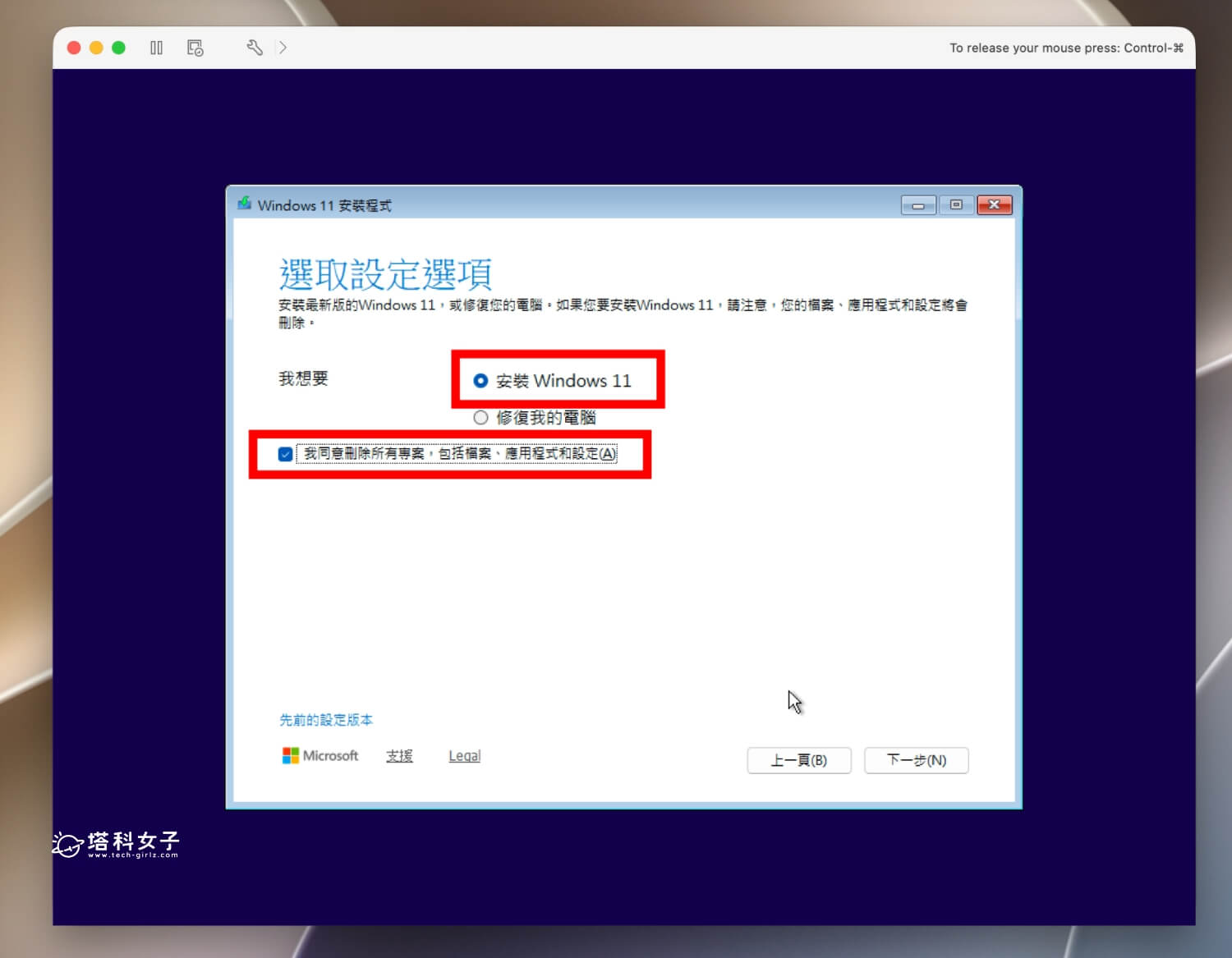This screenshot has width=1232, height=958.
Task: Open the snapshot manager icon
Action: coord(195,48)
